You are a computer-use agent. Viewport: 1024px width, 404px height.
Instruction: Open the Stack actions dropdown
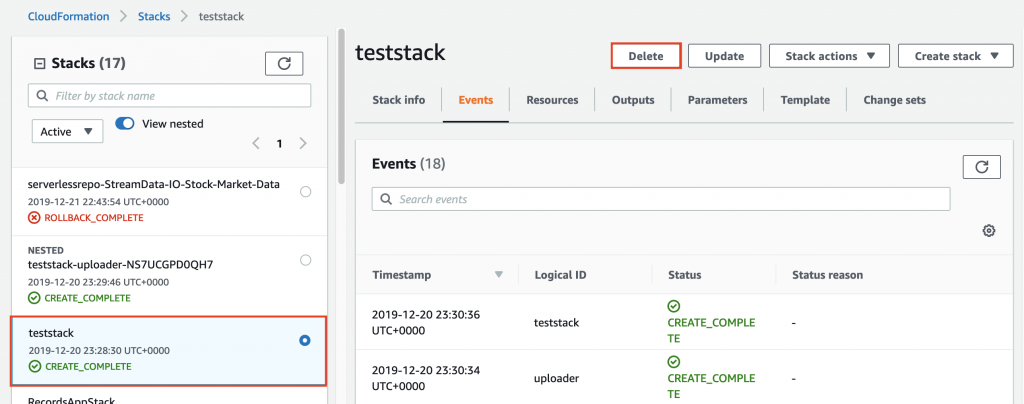[829, 56]
